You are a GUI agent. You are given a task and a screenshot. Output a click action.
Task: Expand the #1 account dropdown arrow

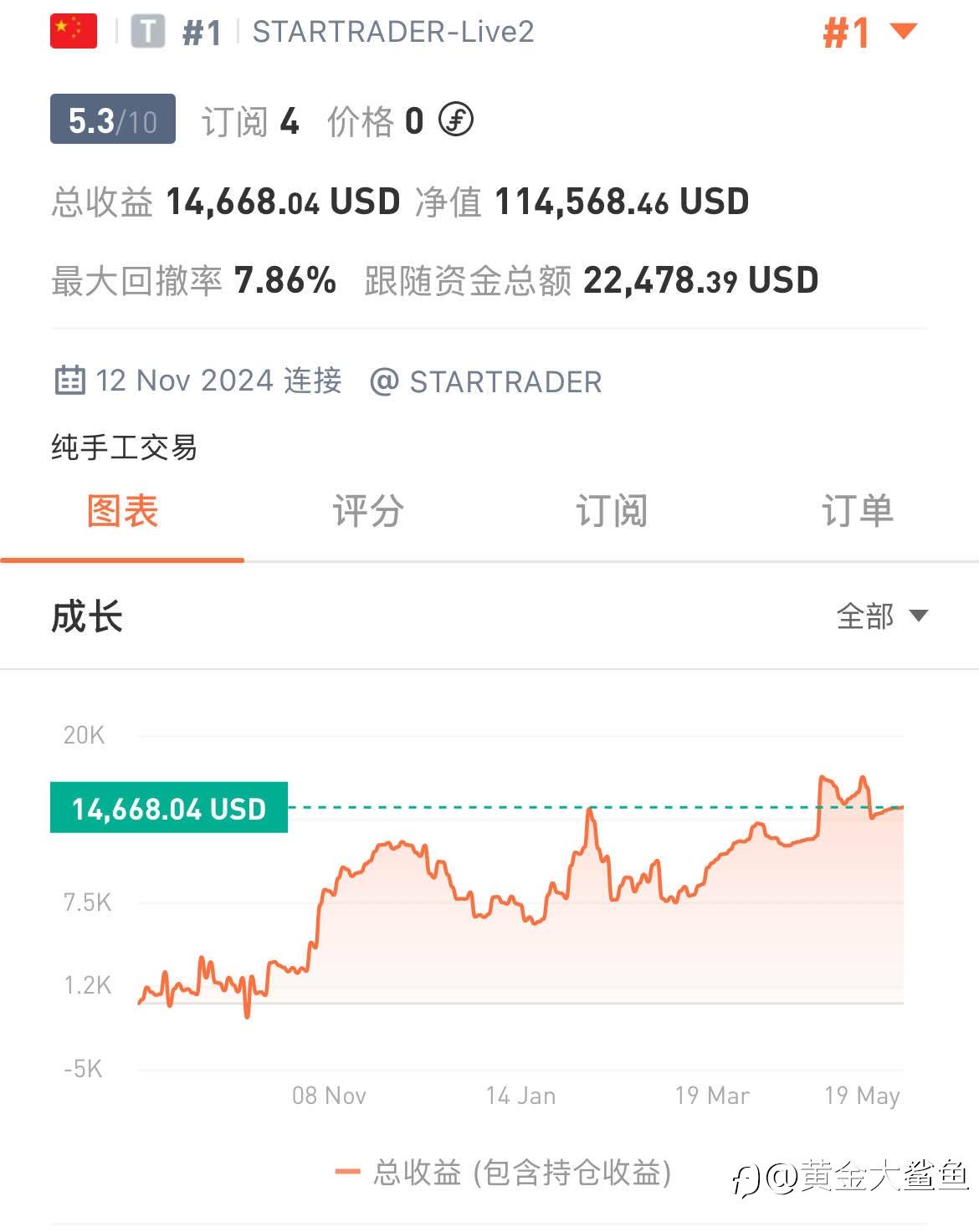coord(904,32)
